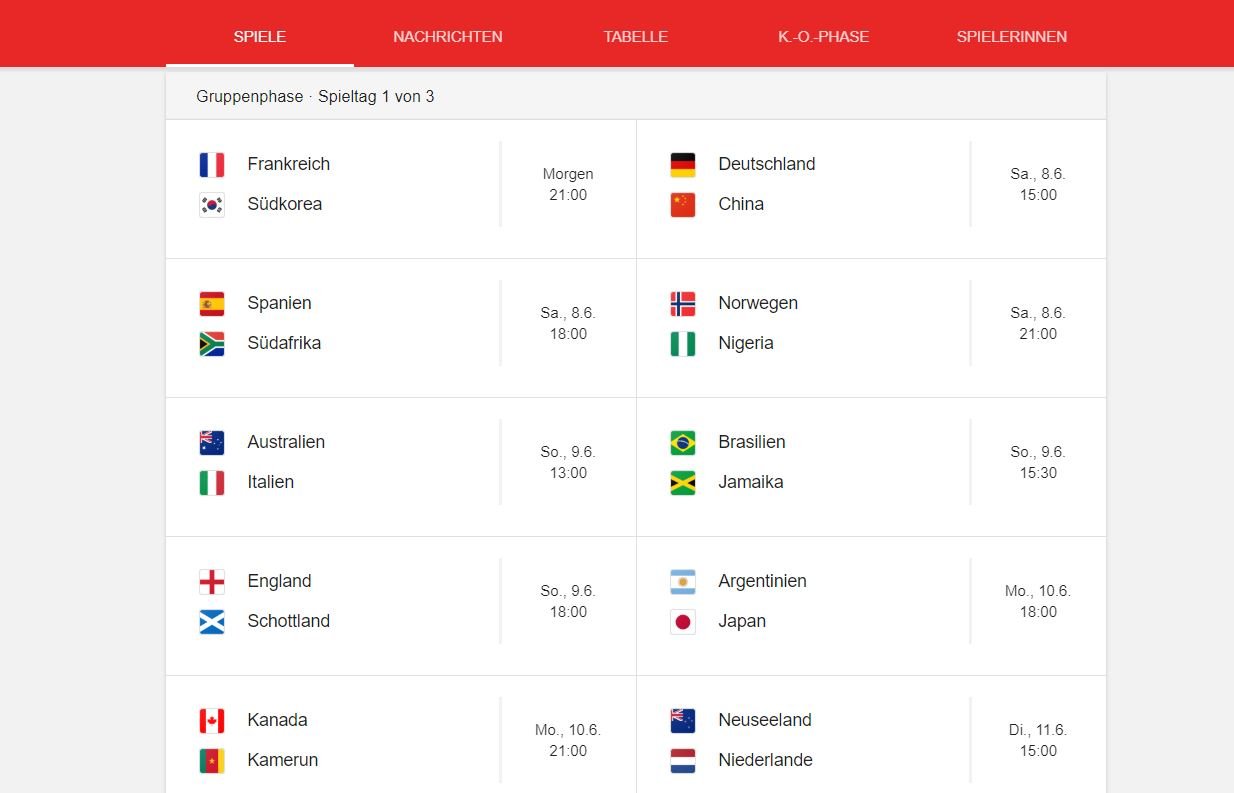
Task: Click the Canada flag icon
Action: pyautogui.click(x=211, y=721)
